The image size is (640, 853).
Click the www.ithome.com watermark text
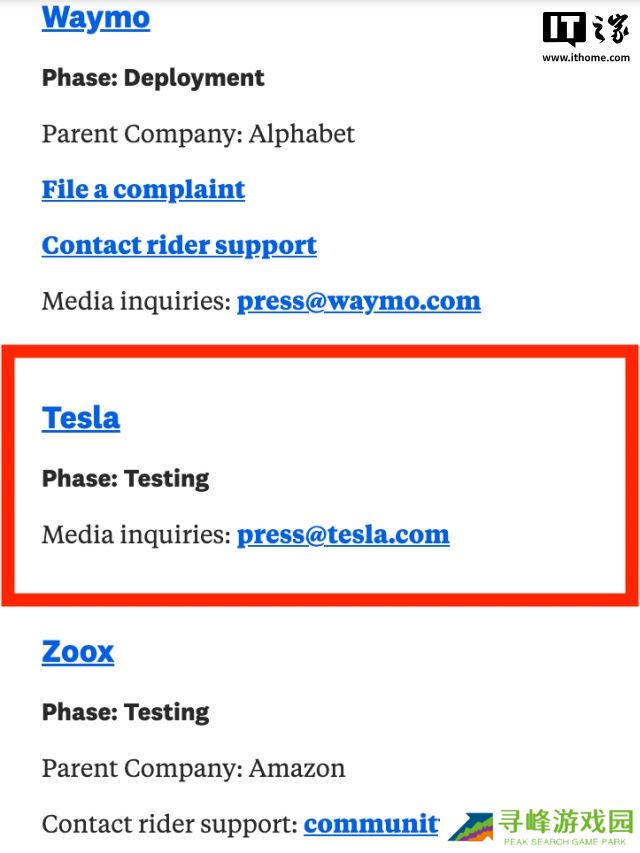coord(587,58)
